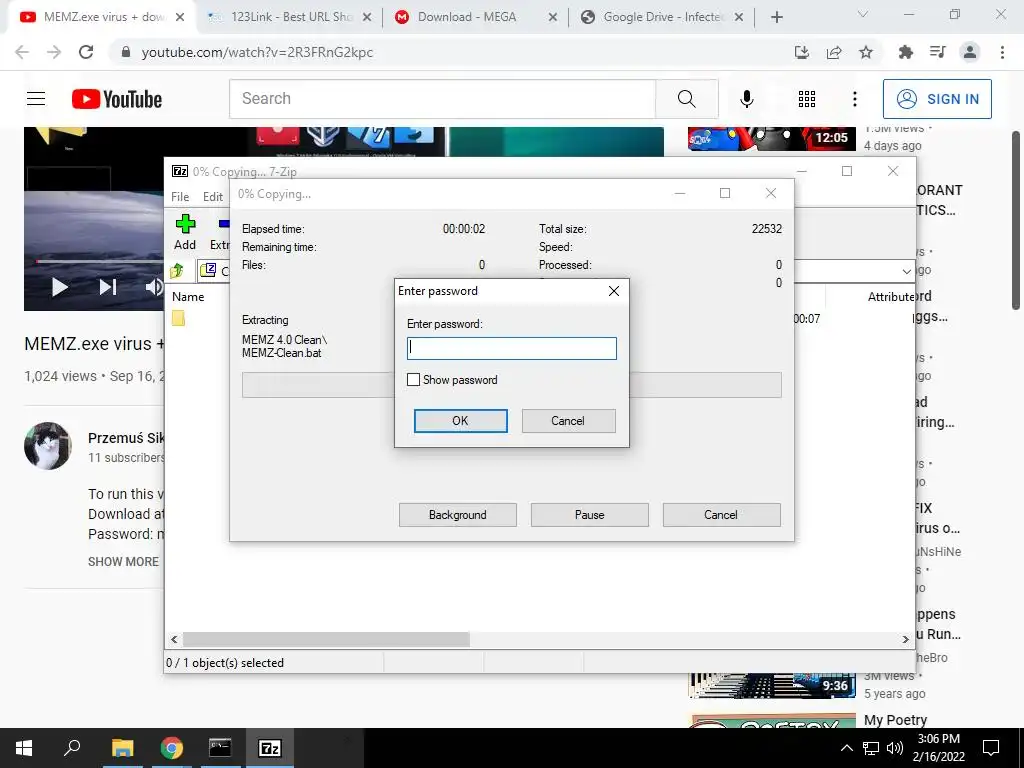1024x768 pixels.
Task: Click SHOW MORE in video description
Action: click(x=123, y=562)
